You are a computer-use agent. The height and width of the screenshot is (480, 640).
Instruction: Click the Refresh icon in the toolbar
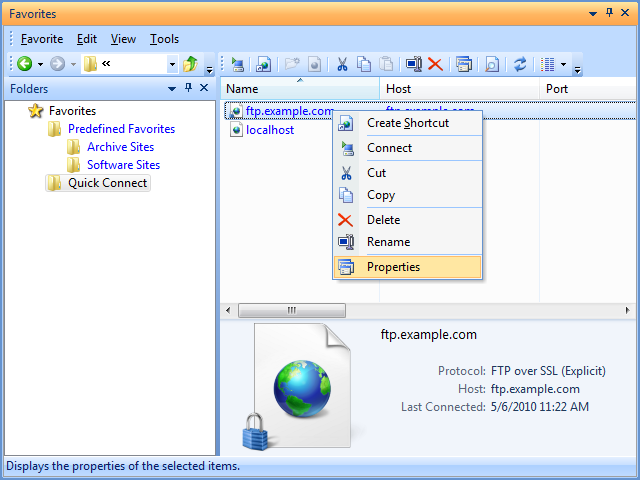[x=520, y=64]
